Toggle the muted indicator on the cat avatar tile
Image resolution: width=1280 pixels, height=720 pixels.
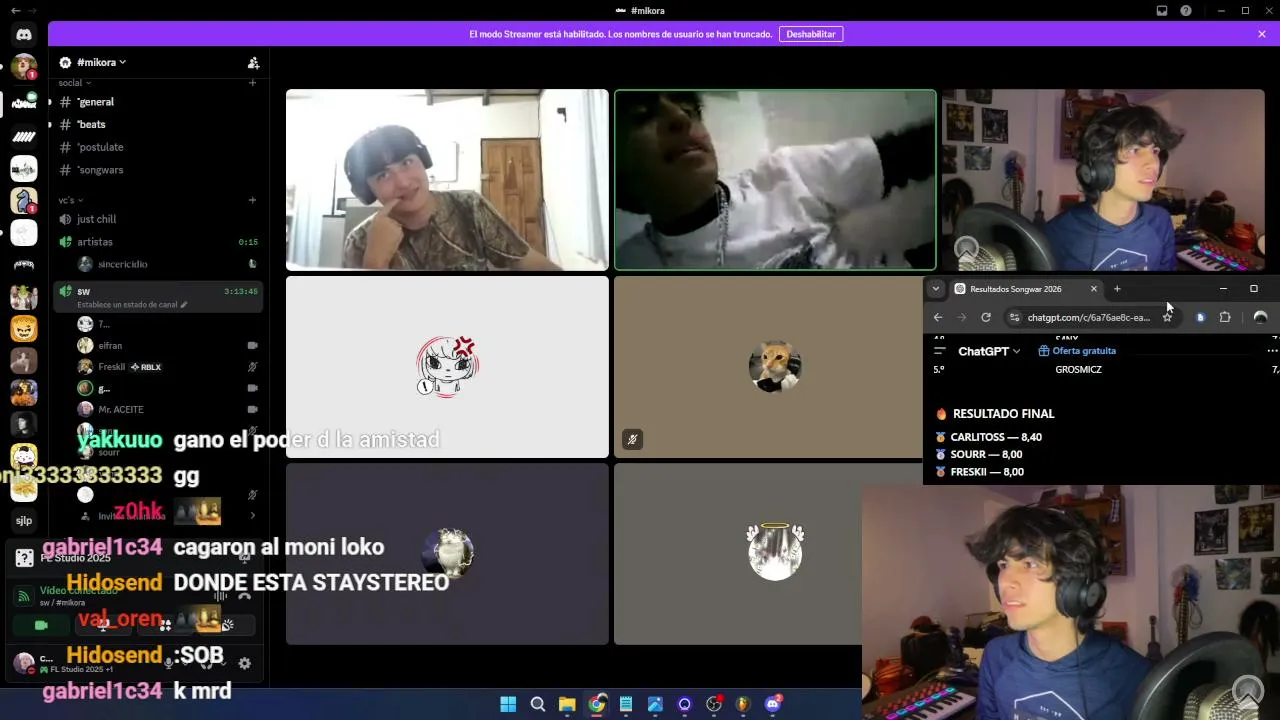tap(632, 439)
